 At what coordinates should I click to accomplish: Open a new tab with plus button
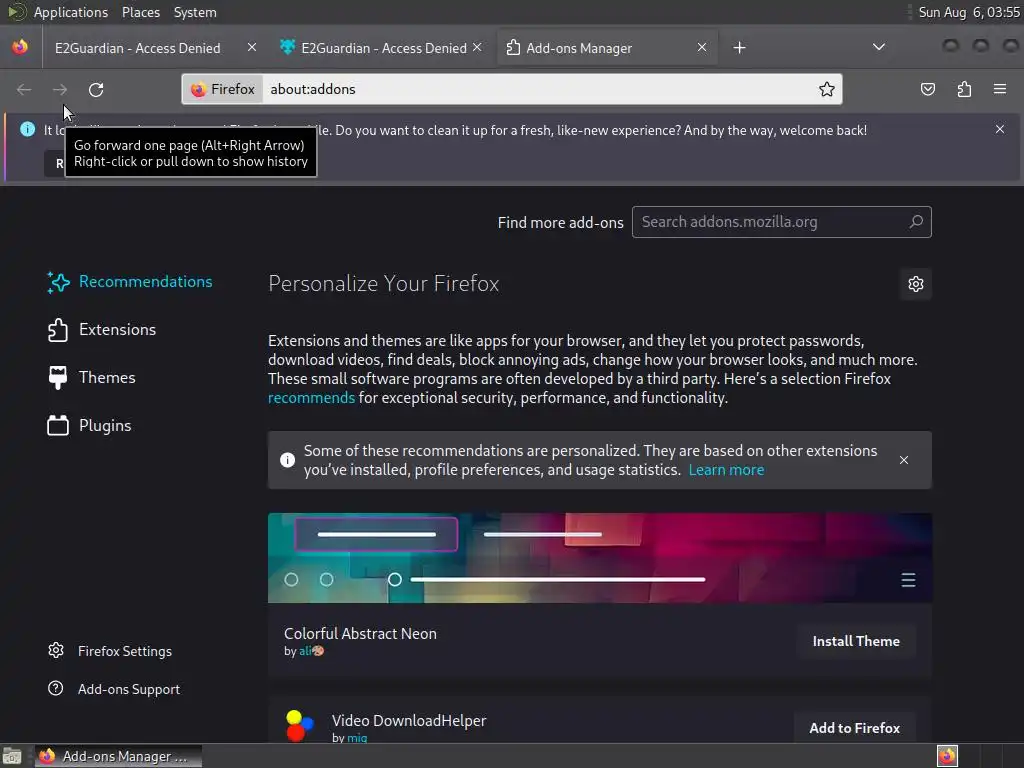click(x=739, y=48)
